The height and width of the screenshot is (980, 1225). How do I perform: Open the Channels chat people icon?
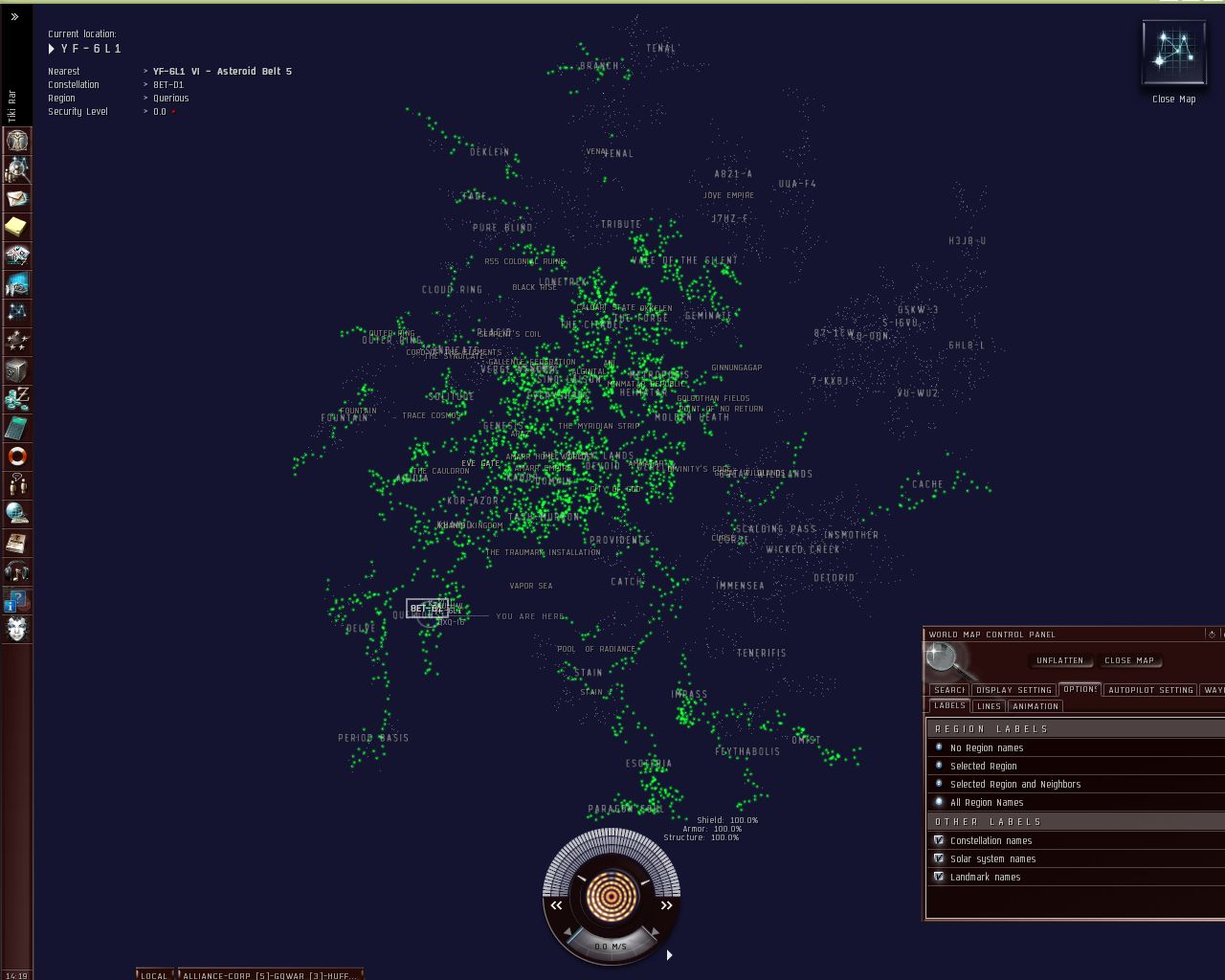(17, 485)
